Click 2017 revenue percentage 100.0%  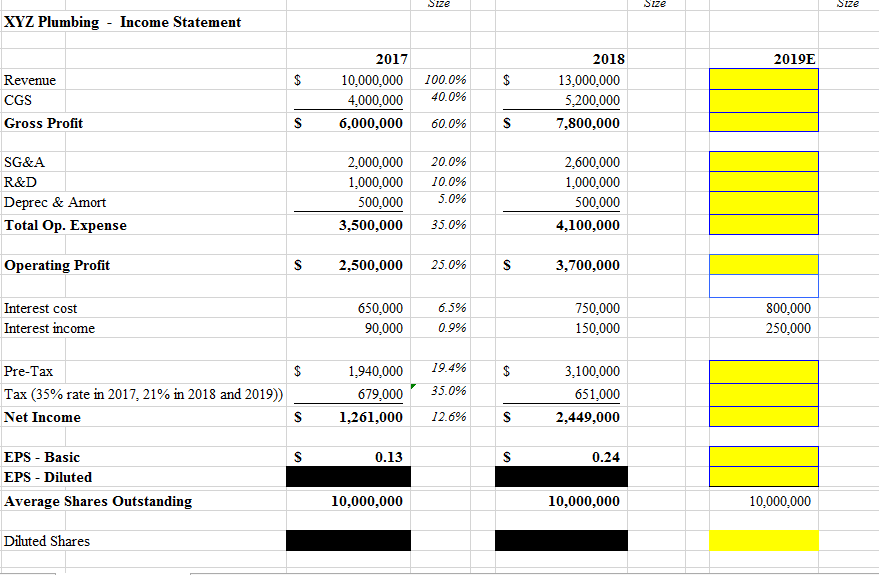click(446, 80)
